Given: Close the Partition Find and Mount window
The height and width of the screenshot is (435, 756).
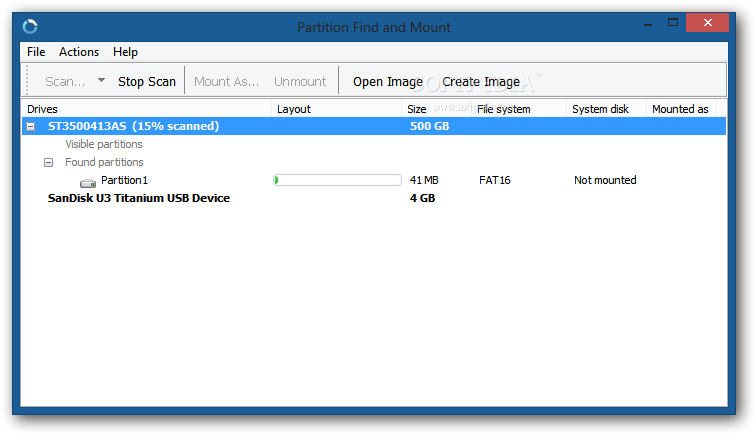Looking at the screenshot, I should pyautogui.click(x=707, y=23).
